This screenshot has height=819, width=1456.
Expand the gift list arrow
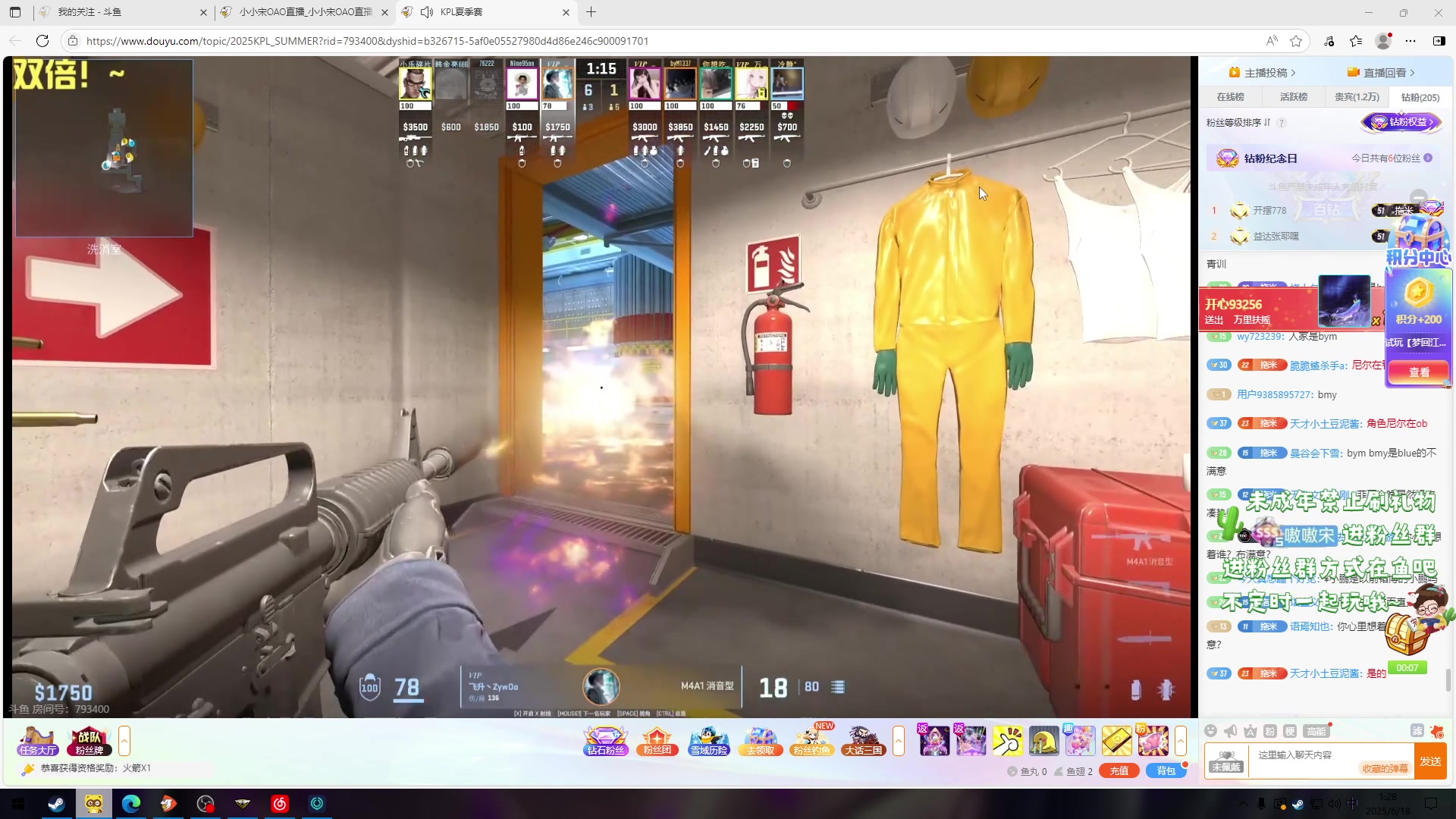coord(1181,741)
